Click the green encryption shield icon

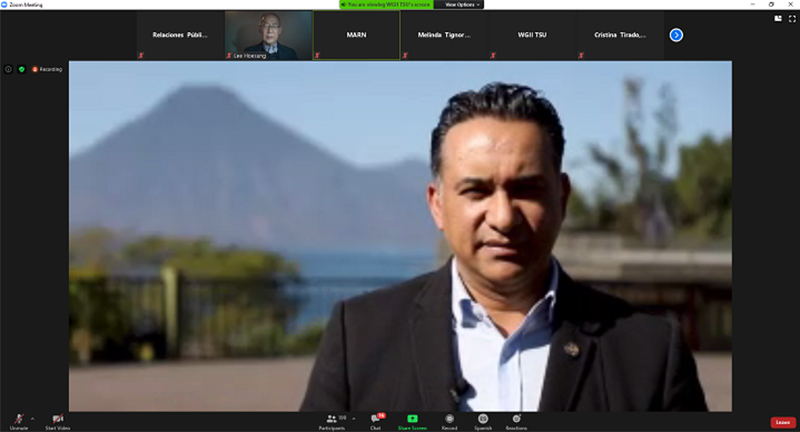pos(21,69)
